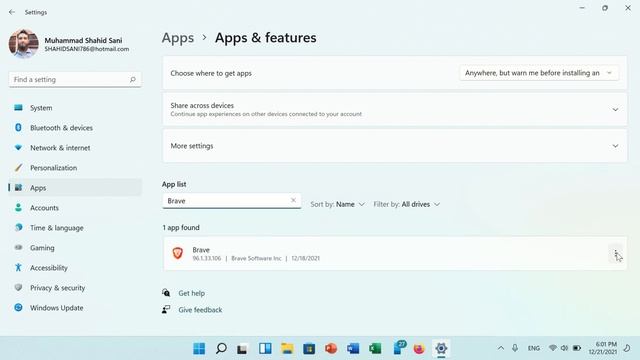Click the microphone tray icon
The height and width of the screenshot is (360, 640).
(515, 348)
